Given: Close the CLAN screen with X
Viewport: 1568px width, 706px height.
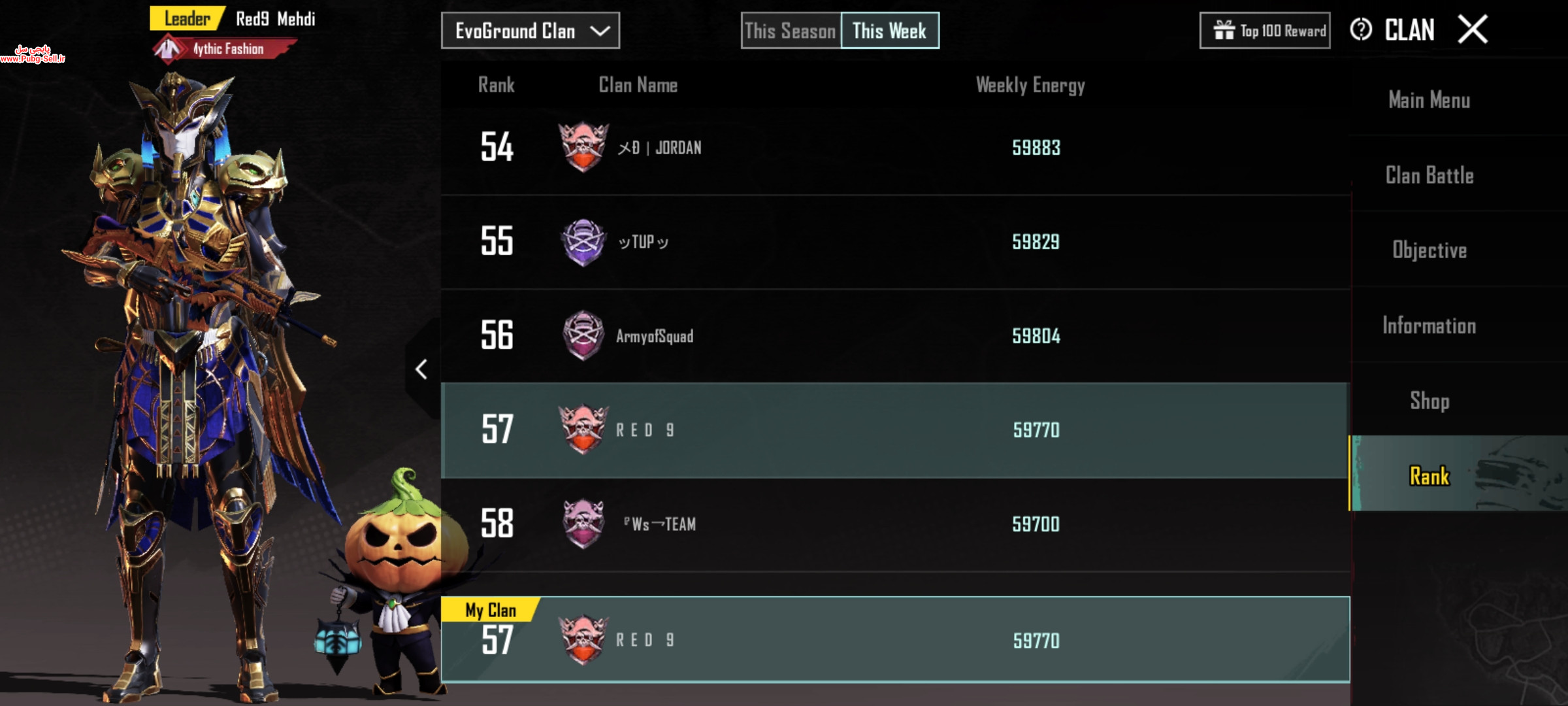Looking at the screenshot, I should coord(1473,30).
